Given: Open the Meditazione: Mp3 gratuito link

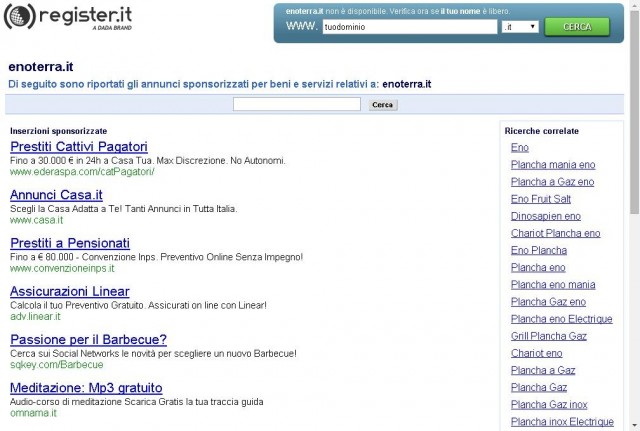Looking at the screenshot, I should pos(86,387).
